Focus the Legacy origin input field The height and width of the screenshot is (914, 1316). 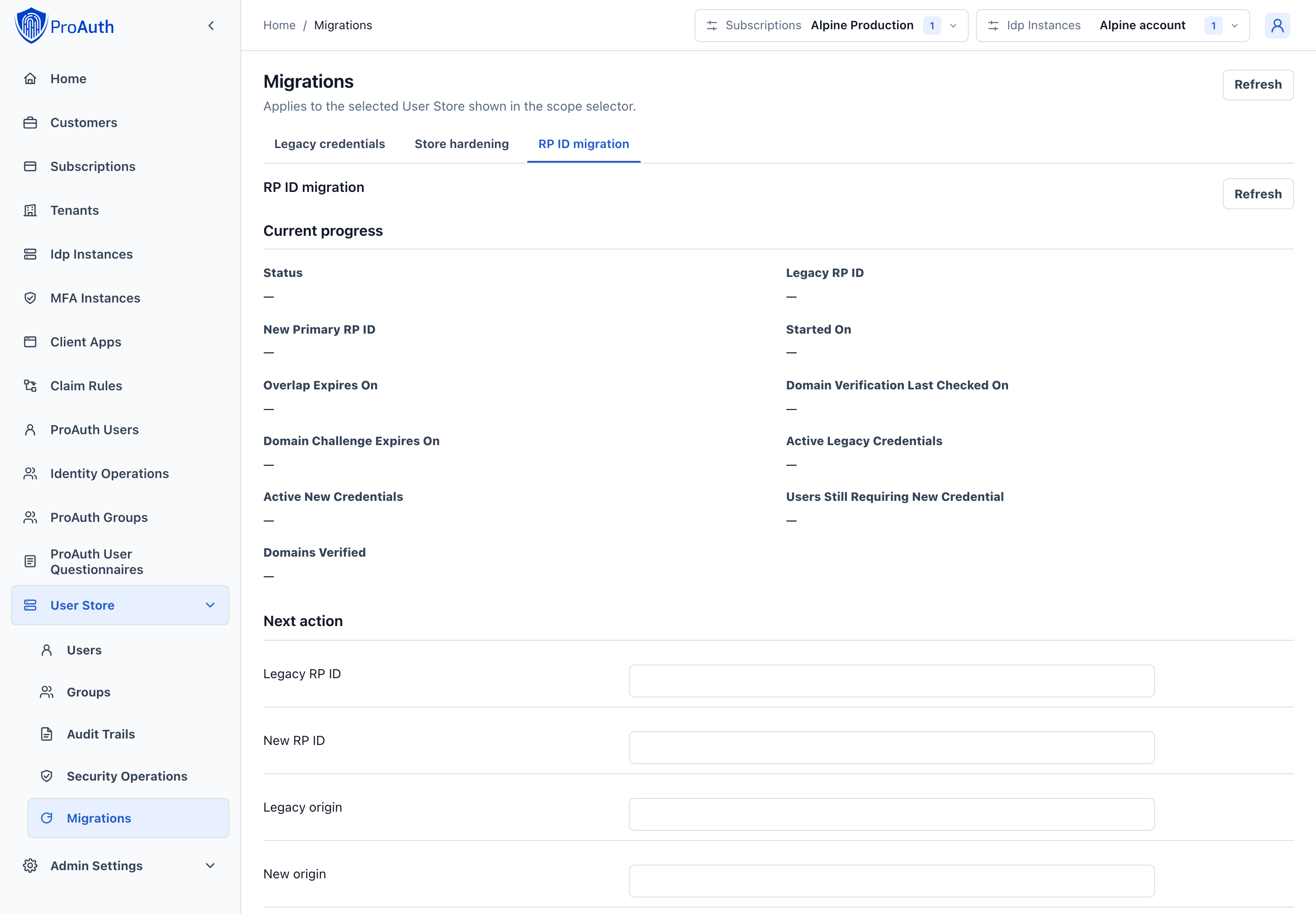pos(891,814)
